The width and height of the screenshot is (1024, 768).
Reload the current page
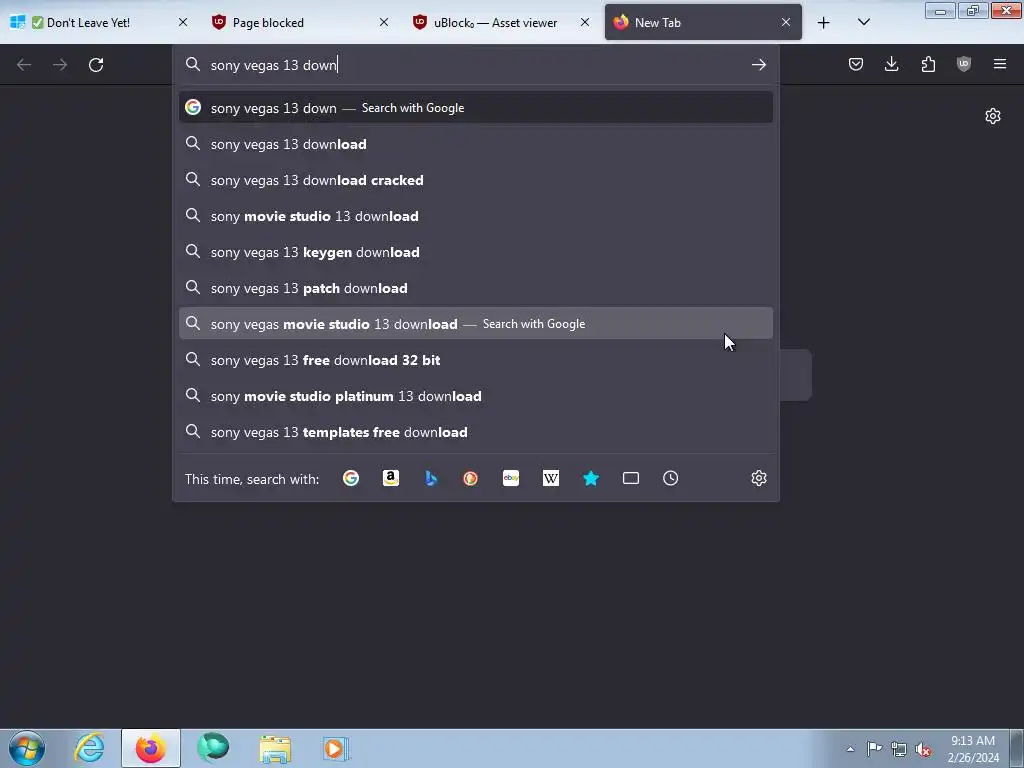96,64
